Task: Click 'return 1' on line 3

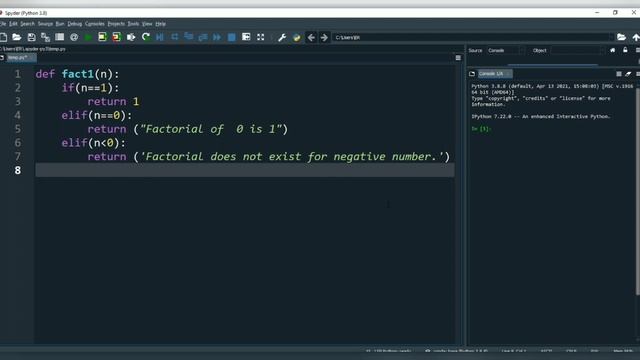Action: coord(113,102)
